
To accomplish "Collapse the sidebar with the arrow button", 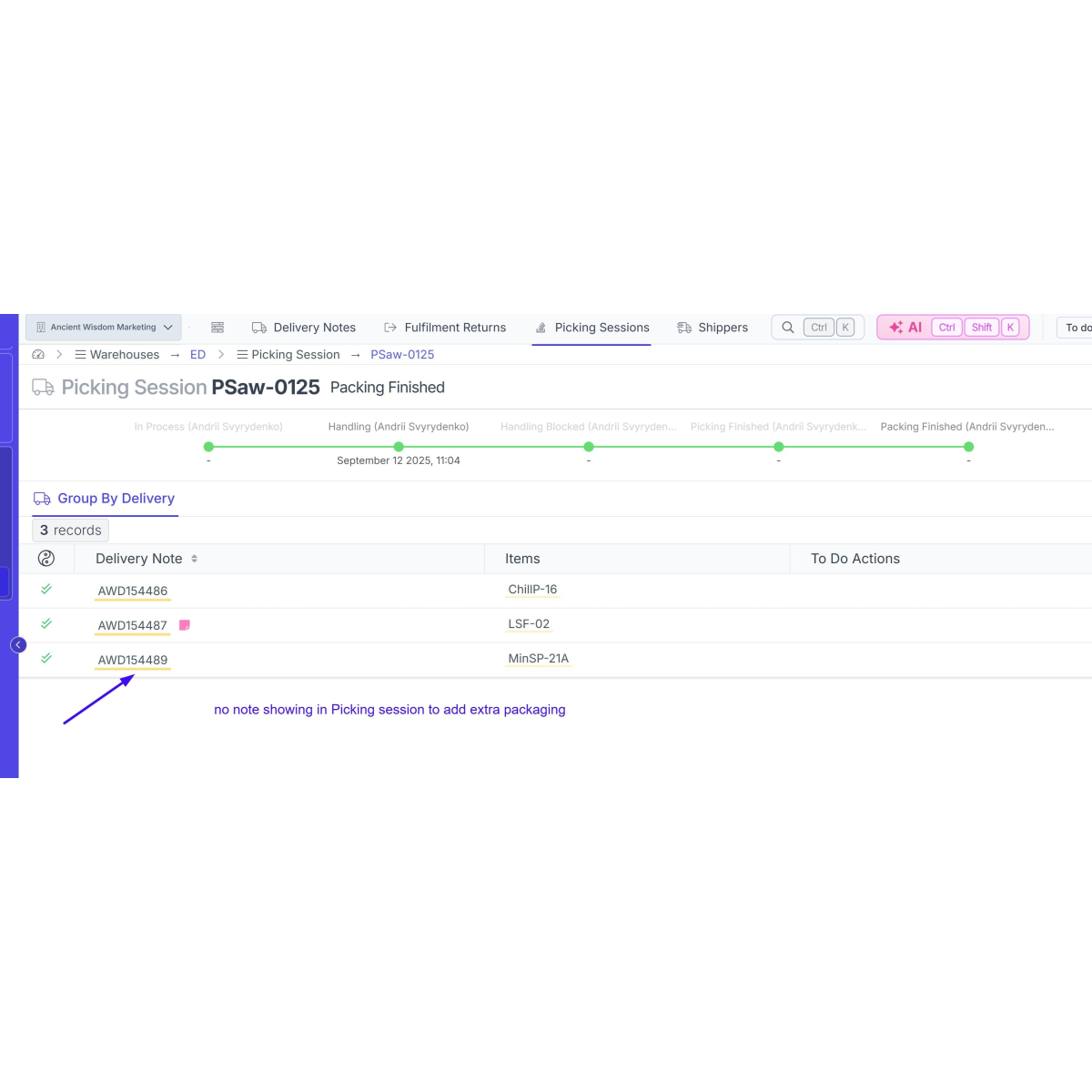I will coord(18,645).
